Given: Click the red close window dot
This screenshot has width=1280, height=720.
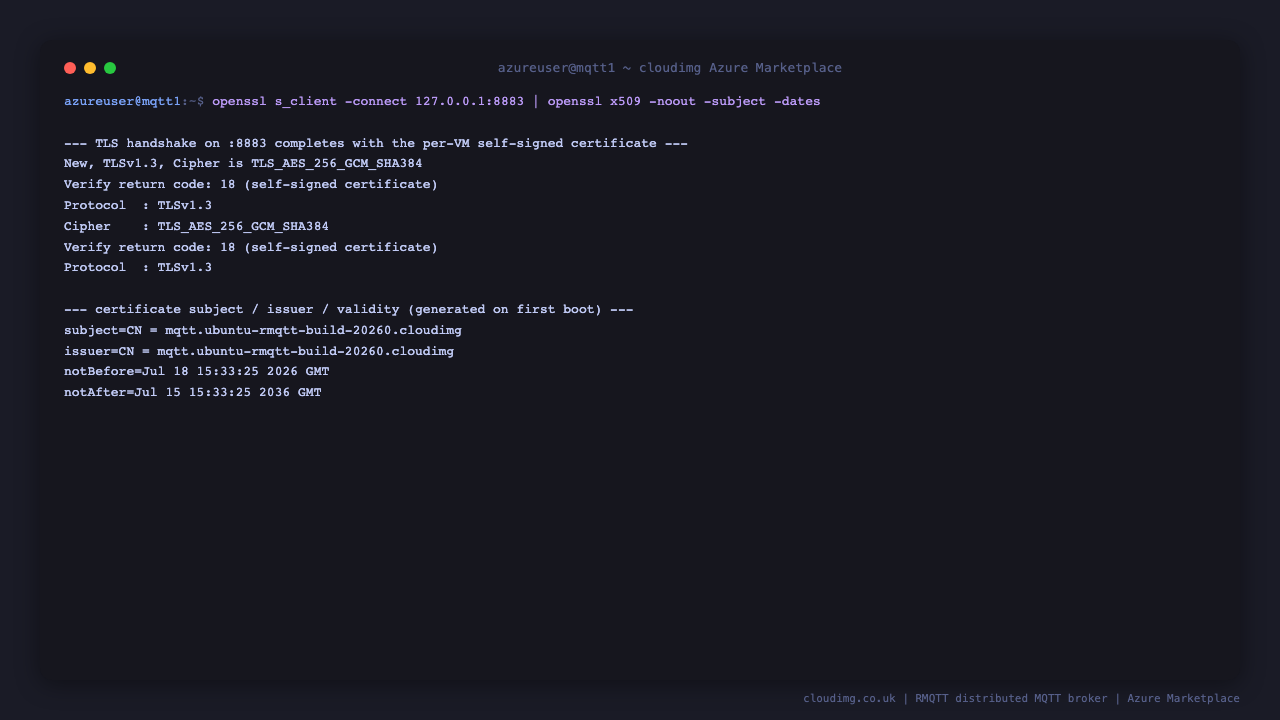Looking at the screenshot, I should [70, 68].
